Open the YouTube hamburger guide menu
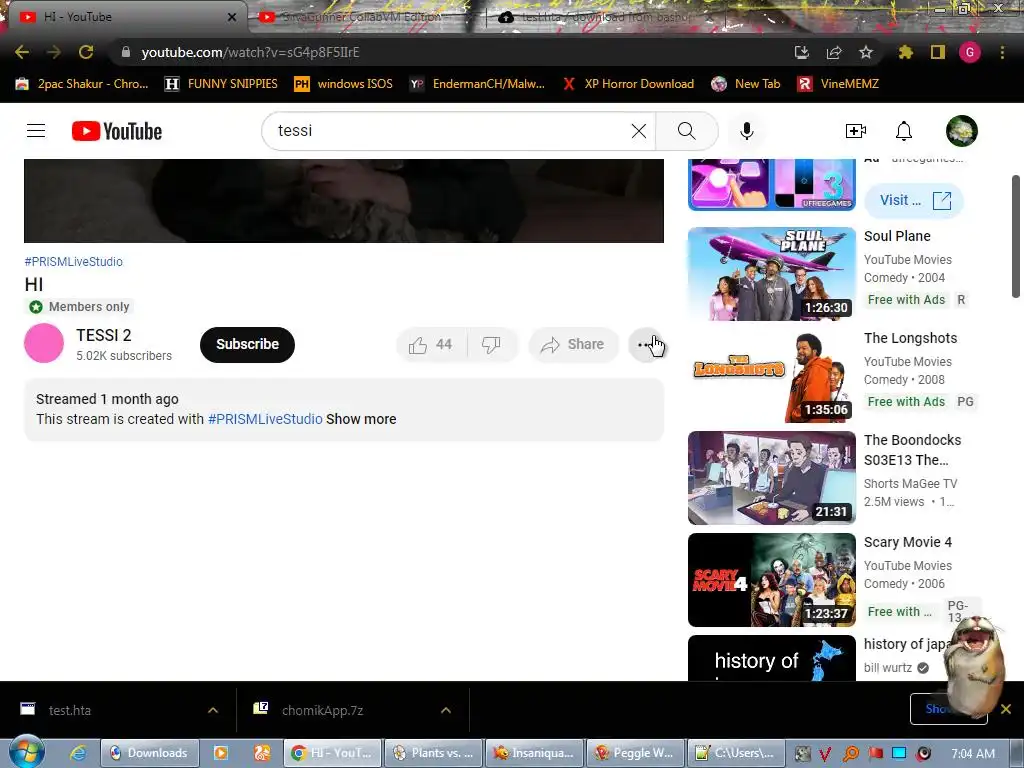This screenshot has width=1024, height=768. pyautogui.click(x=36, y=131)
